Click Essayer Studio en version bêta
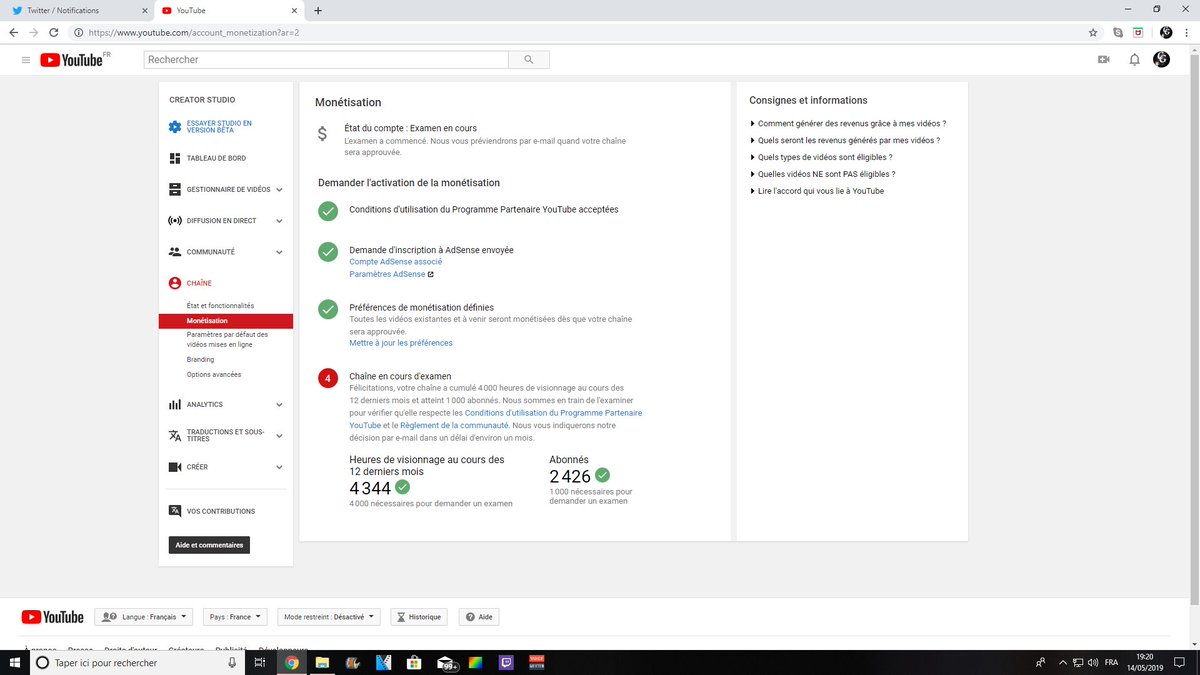Screen dimensions: 1200x675 pos(219,127)
